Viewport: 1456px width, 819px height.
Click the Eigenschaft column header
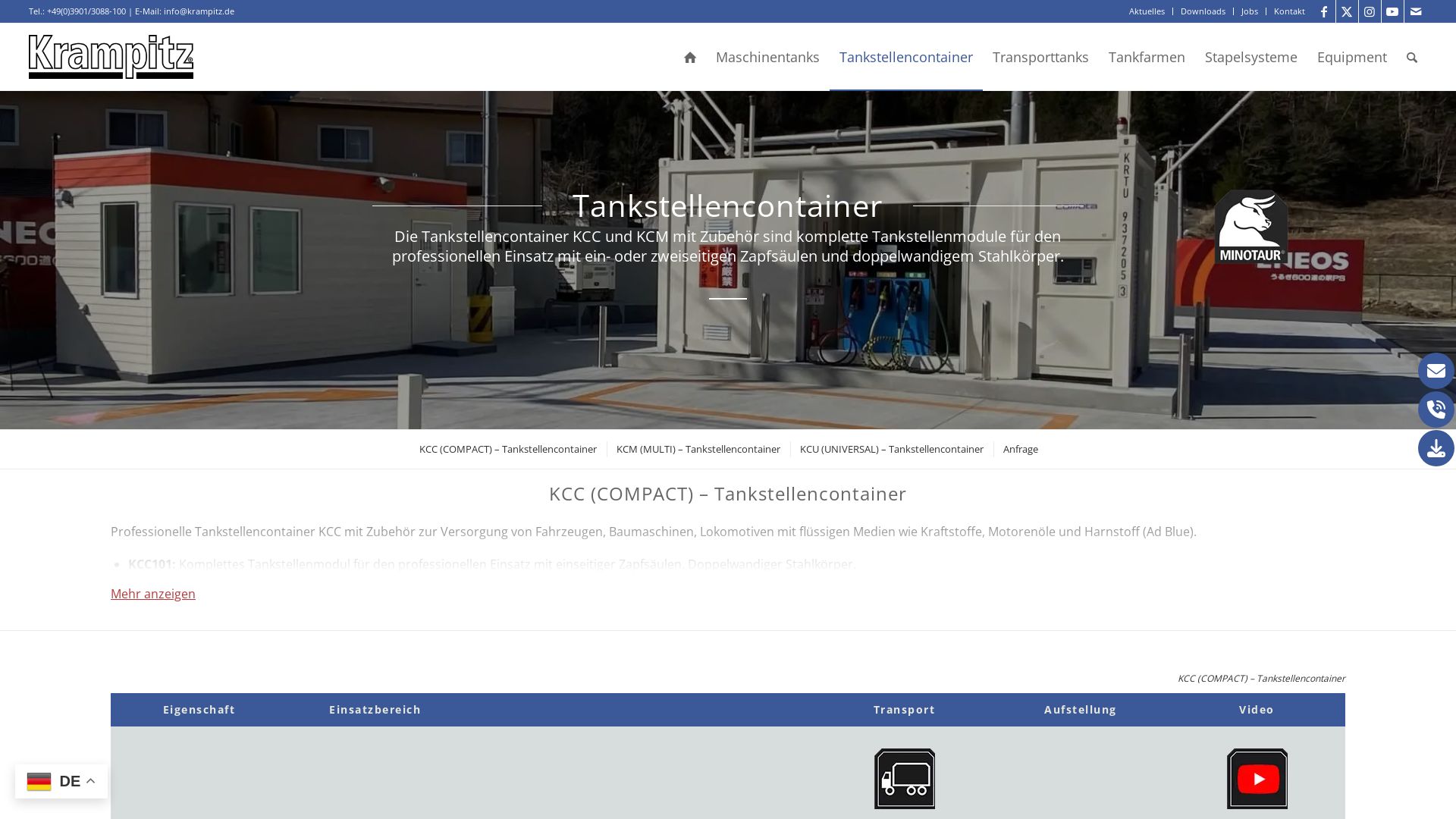[x=199, y=710]
